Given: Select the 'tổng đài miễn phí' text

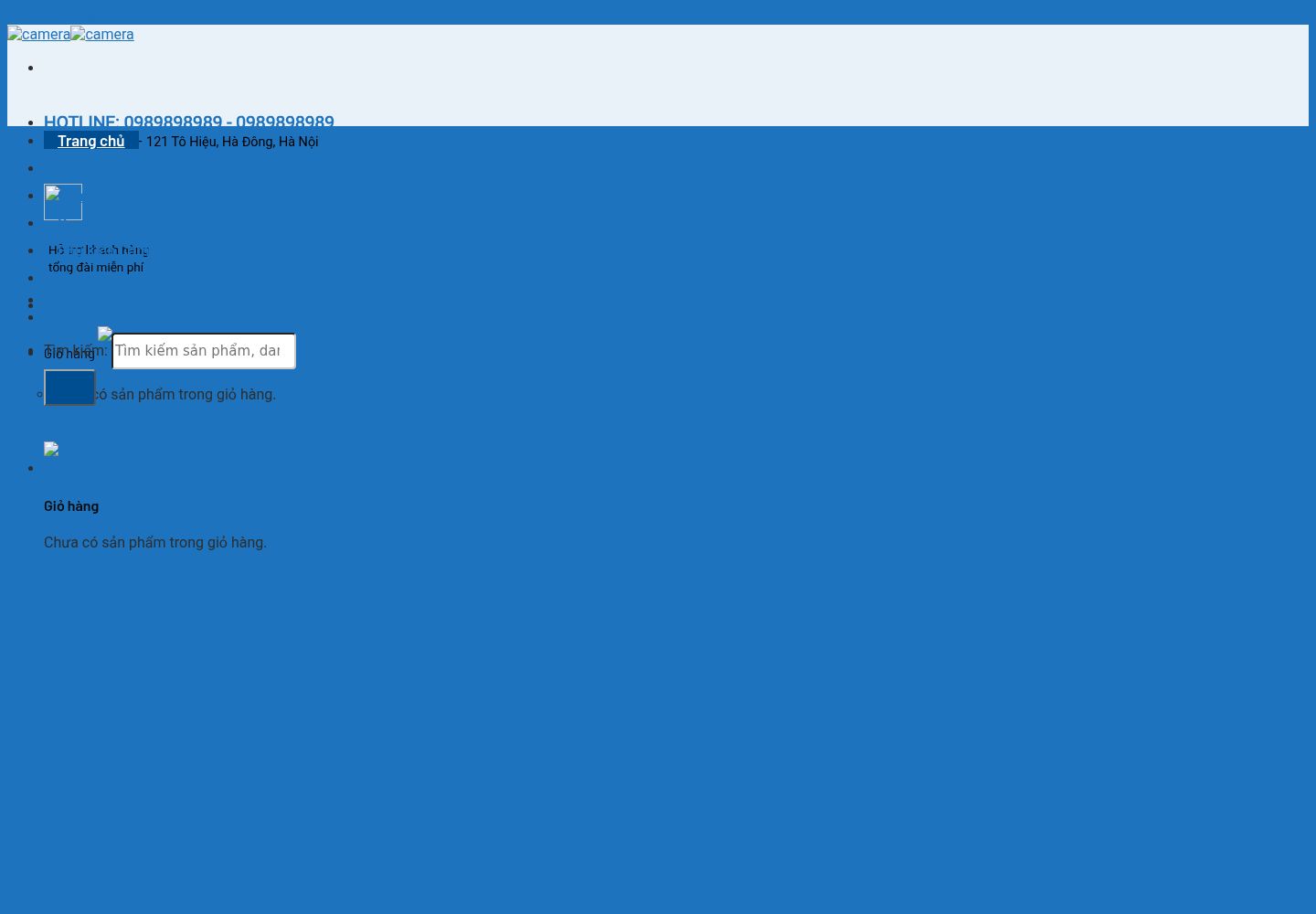Looking at the screenshot, I should [x=96, y=267].
